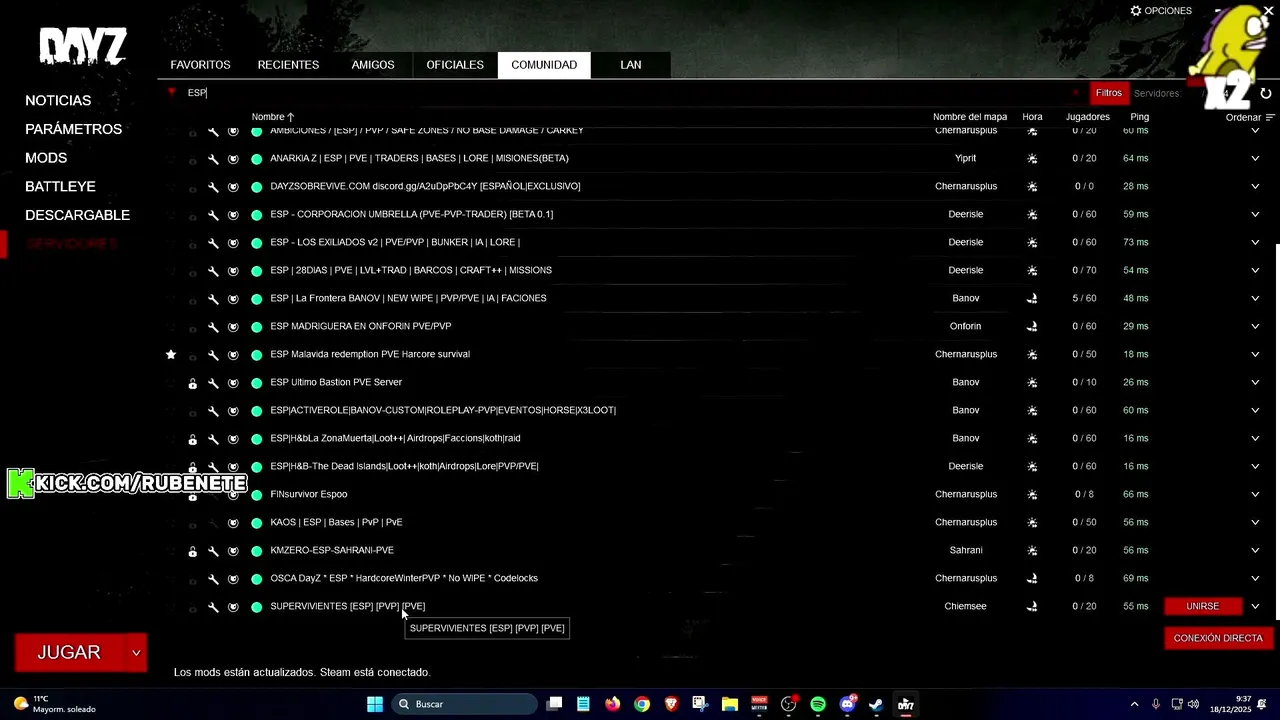Sort by the Jugadores column header
Image resolution: width=1280 pixels, height=720 pixels.
(x=1087, y=117)
